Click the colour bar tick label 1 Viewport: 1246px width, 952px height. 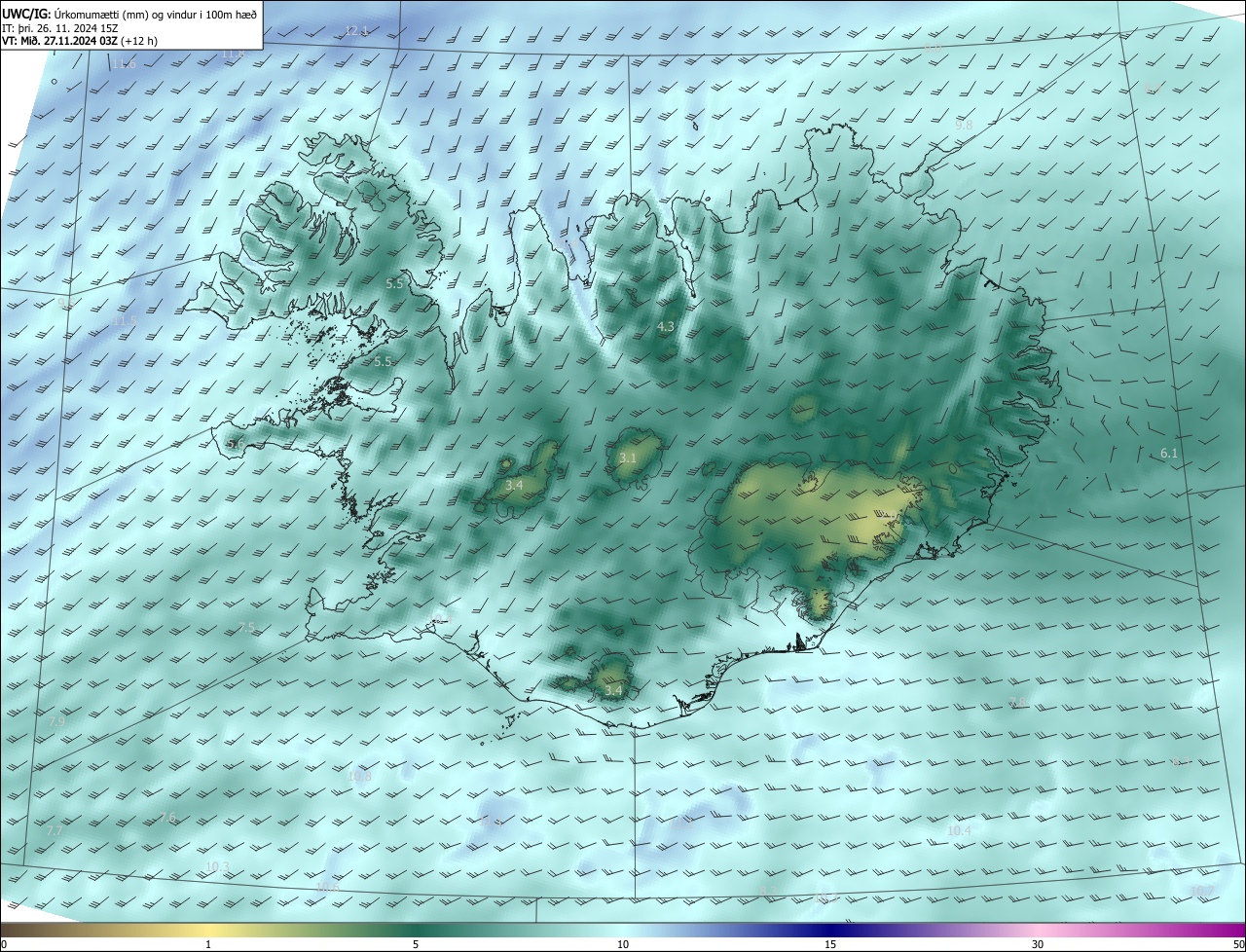[x=208, y=944]
